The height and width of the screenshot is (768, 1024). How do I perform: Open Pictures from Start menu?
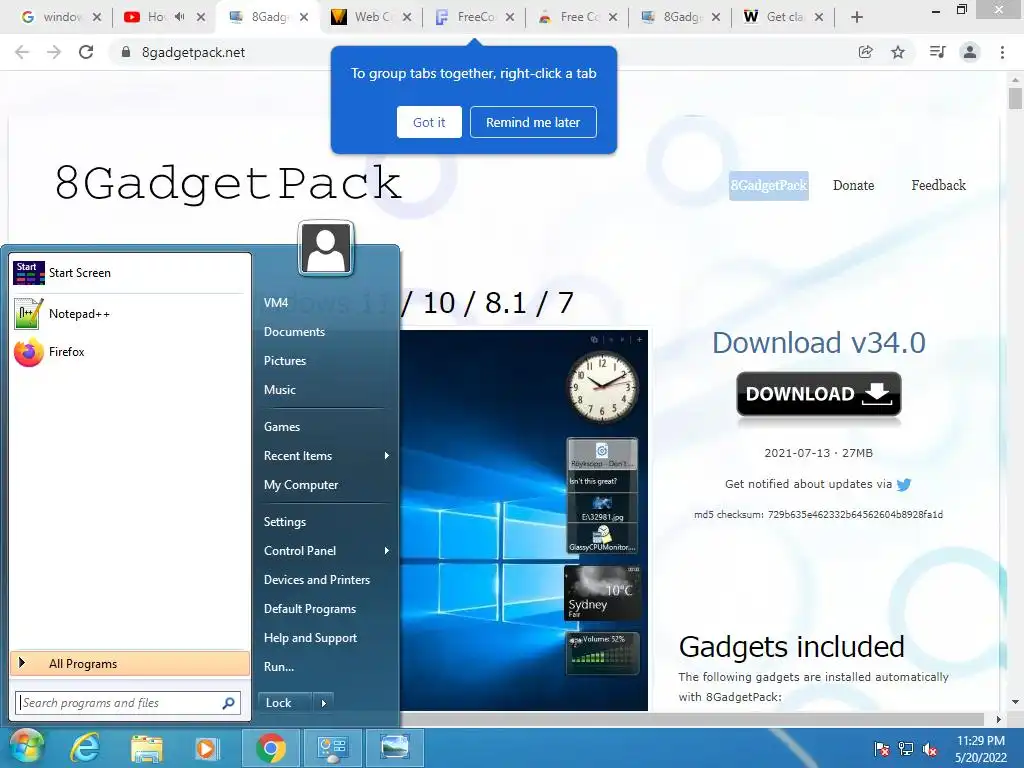tap(285, 360)
